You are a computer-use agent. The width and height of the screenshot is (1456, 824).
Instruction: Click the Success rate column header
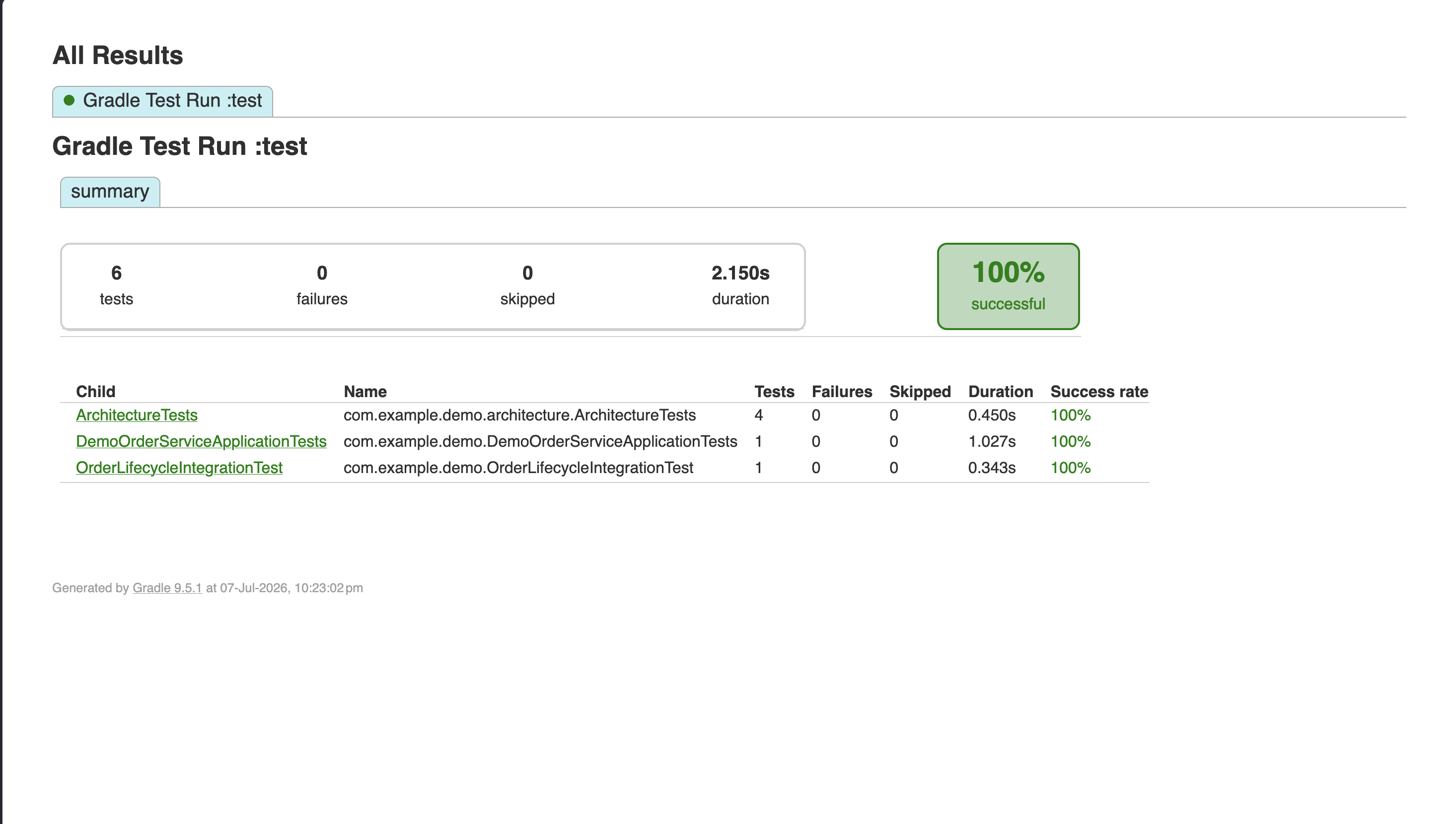[x=1099, y=392]
